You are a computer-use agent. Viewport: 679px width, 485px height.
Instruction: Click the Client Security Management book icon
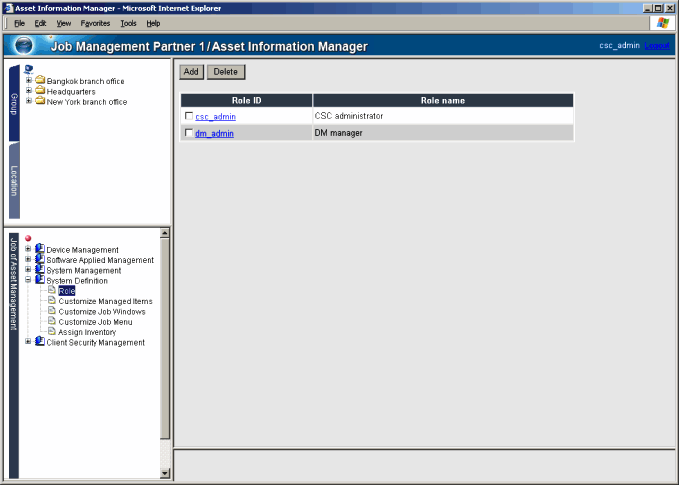click(40, 342)
